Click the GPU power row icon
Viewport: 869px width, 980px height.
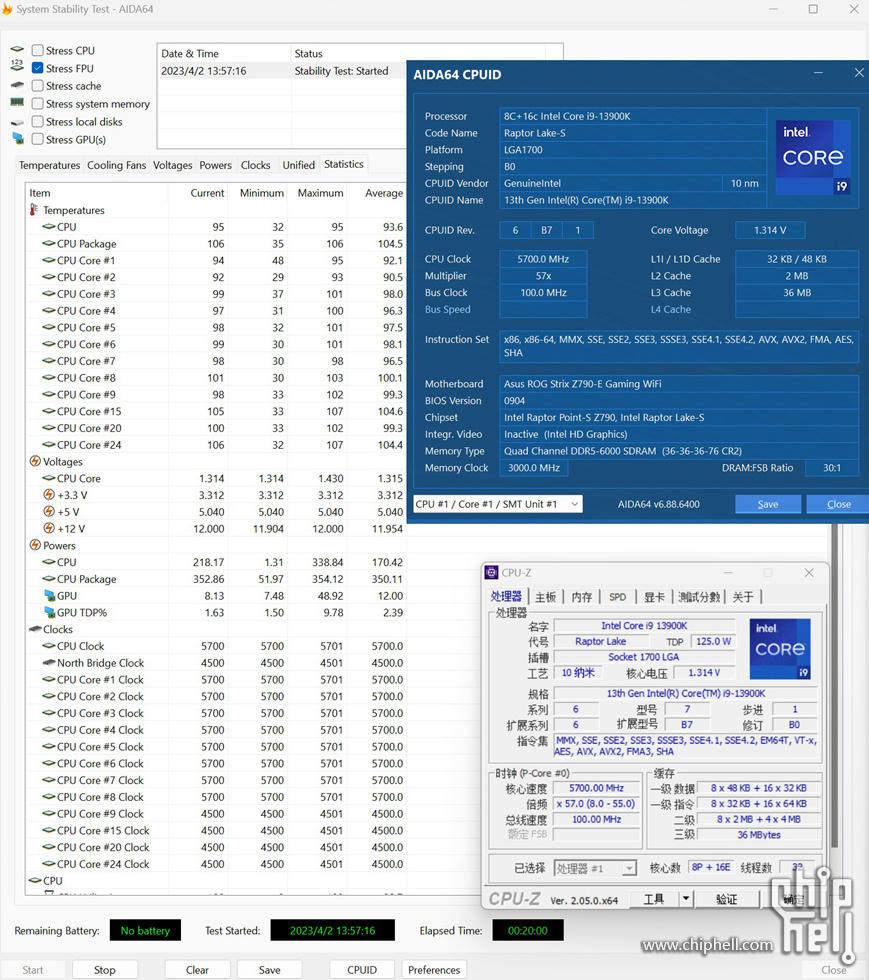(48, 596)
